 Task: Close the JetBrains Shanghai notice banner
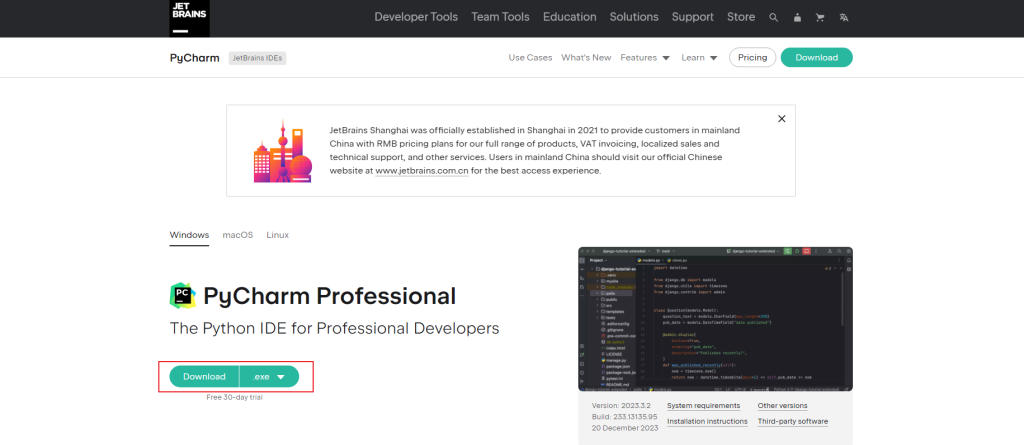781,118
